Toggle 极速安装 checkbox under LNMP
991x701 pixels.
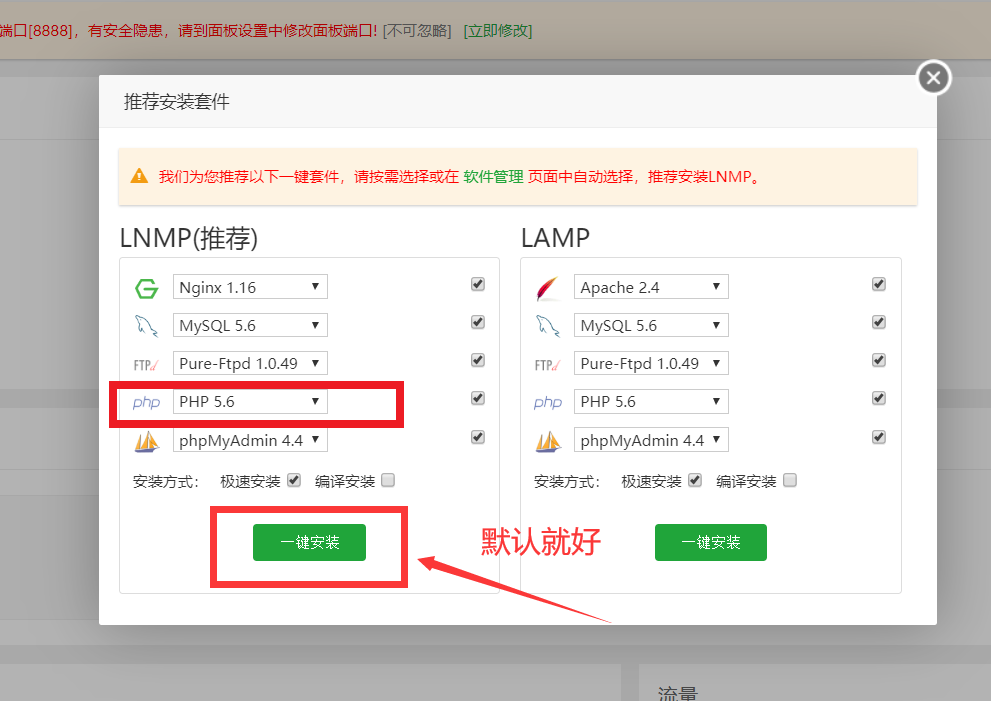(x=294, y=480)
